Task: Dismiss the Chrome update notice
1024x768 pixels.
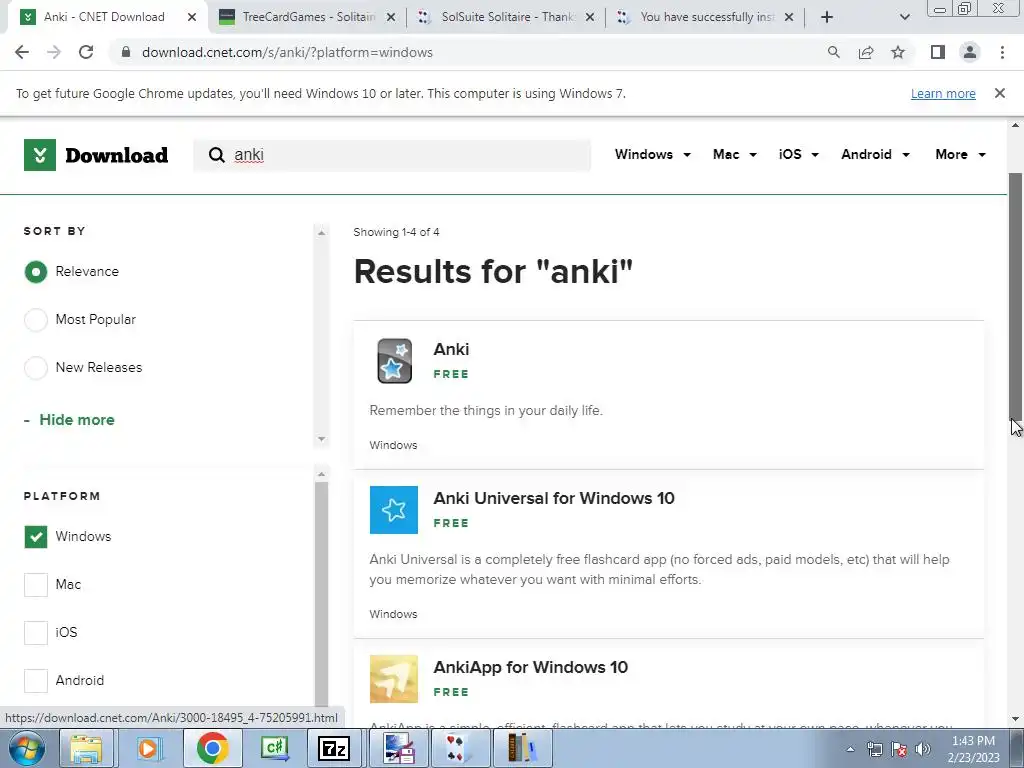Action: pos(999,93)
